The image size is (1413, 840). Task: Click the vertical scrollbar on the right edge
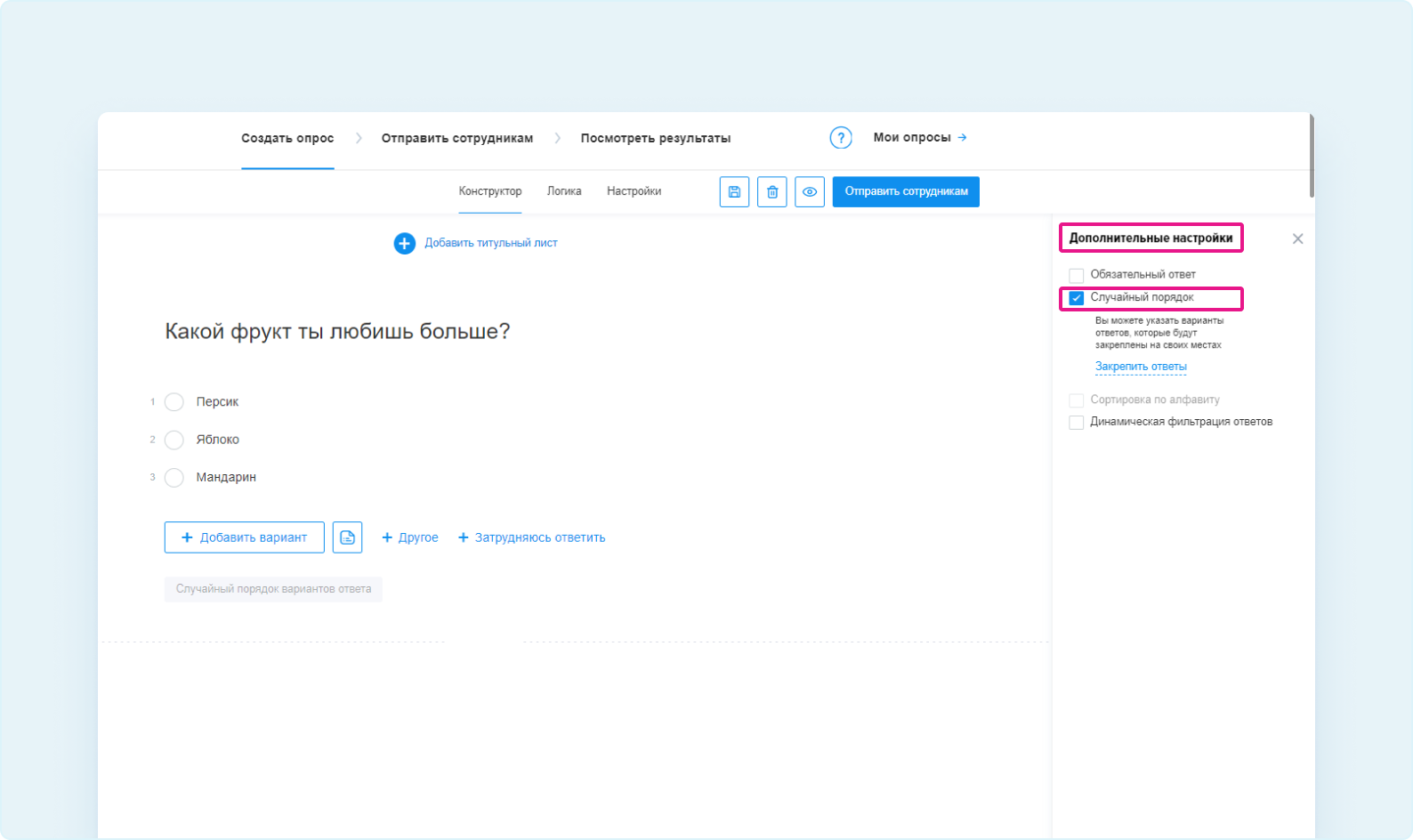click(x=1312, y=156)
